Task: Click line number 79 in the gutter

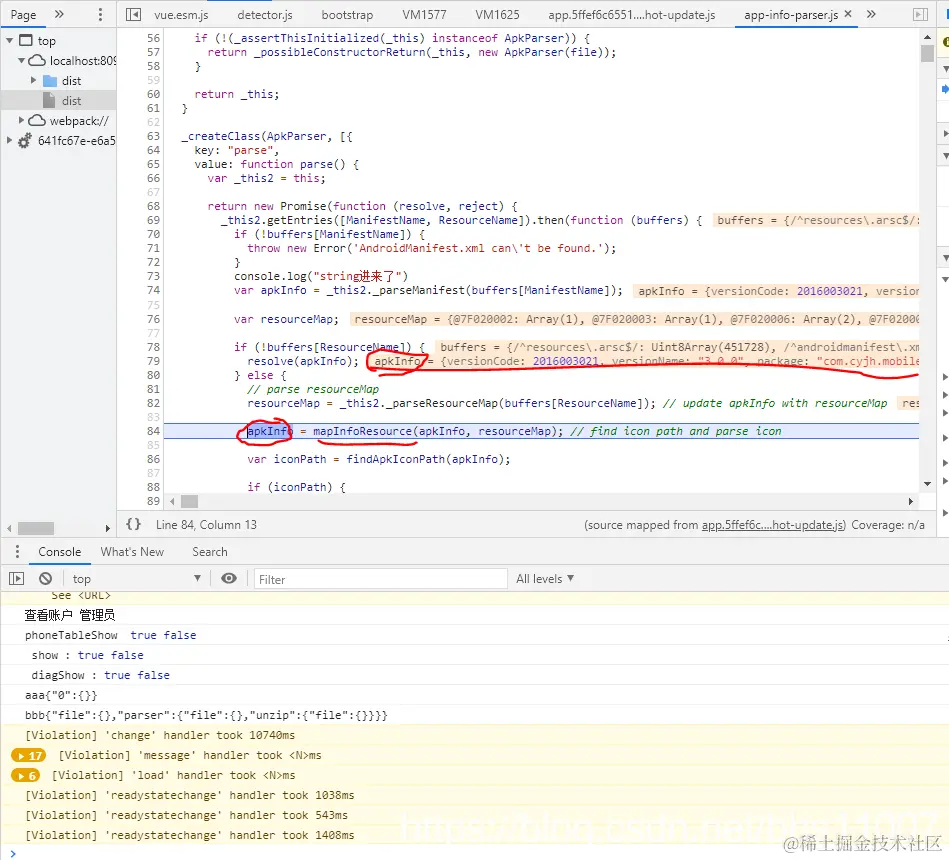Action: coord(153,361)
